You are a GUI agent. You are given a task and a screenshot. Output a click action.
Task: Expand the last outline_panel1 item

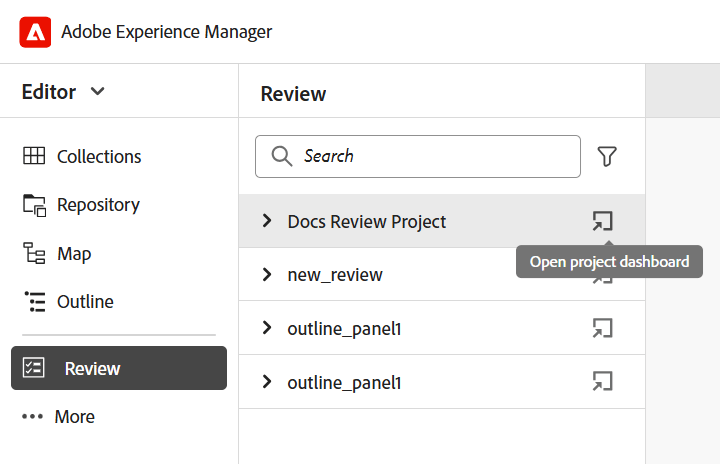pyautogui.click(x=267, y=381)
